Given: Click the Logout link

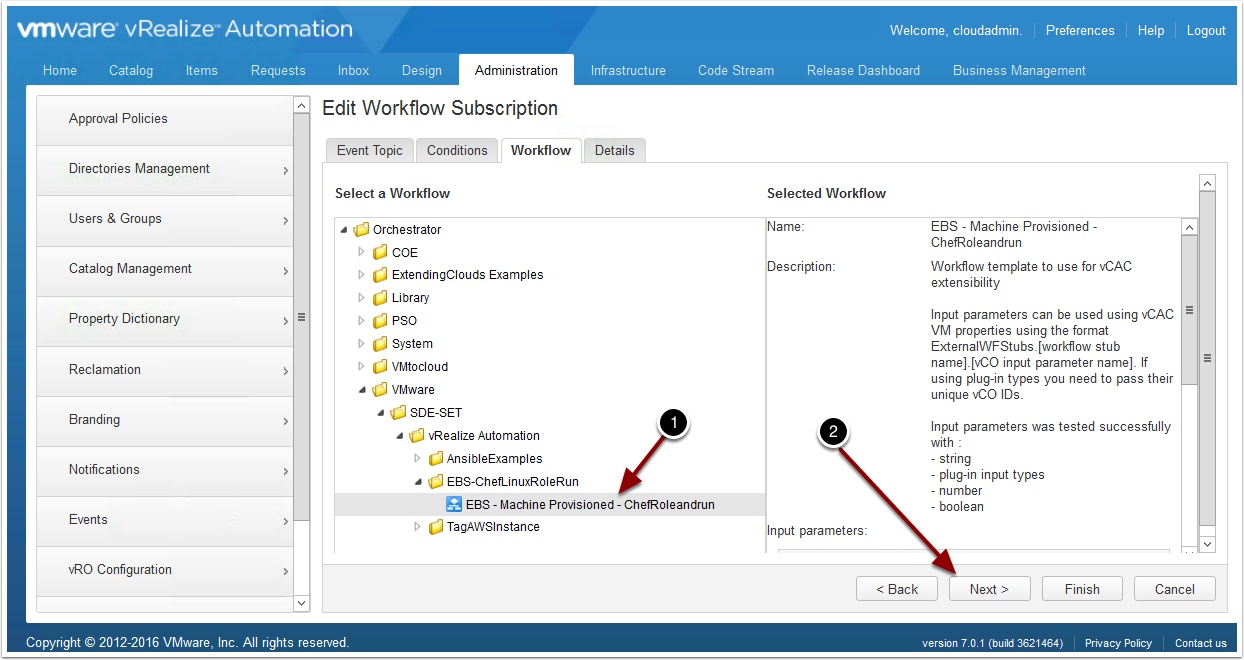Looking at the screenshot, I should pyautogui.click(x=1206, y=31).
